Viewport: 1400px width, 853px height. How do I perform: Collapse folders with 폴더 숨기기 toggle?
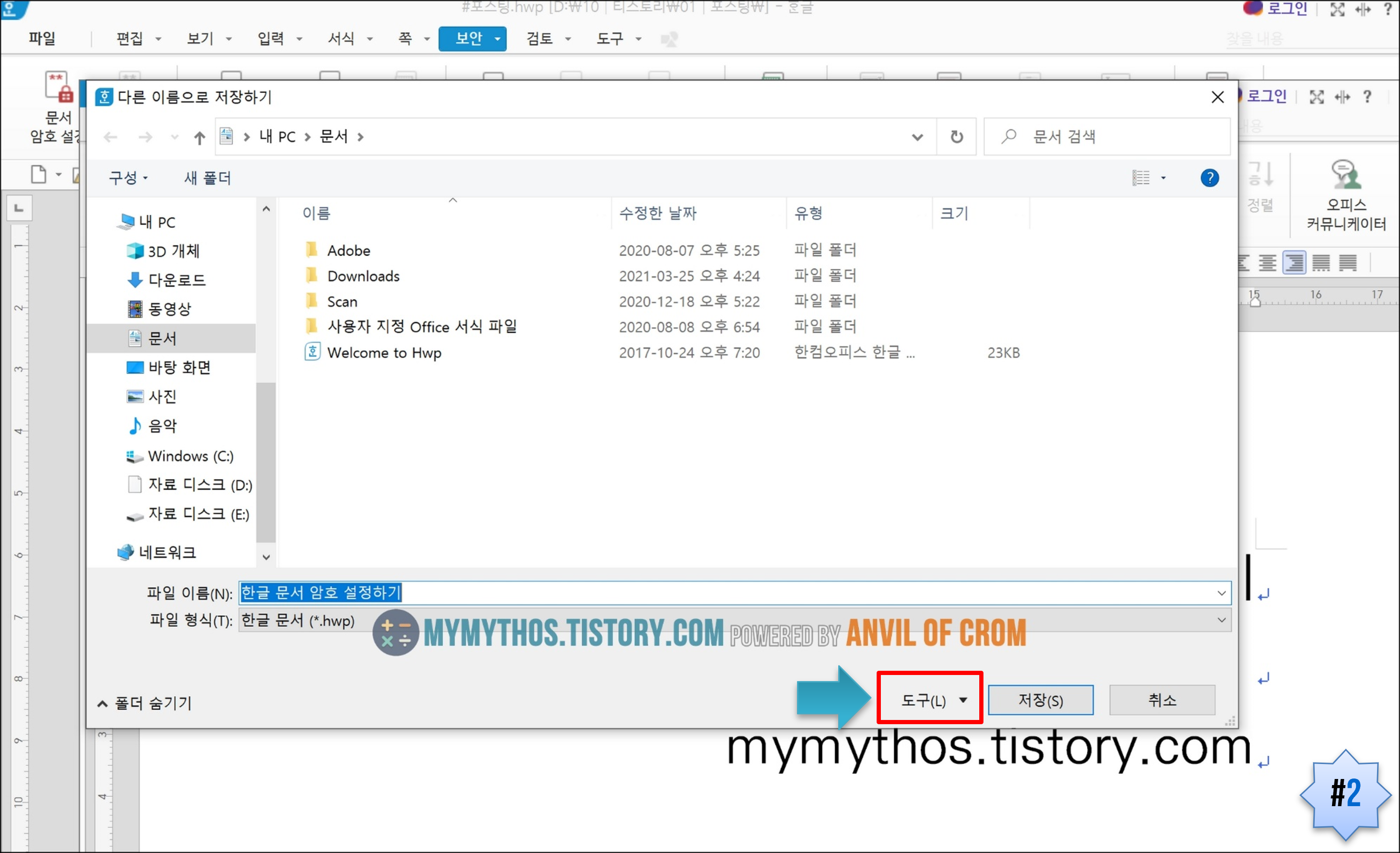pos(145,703)
